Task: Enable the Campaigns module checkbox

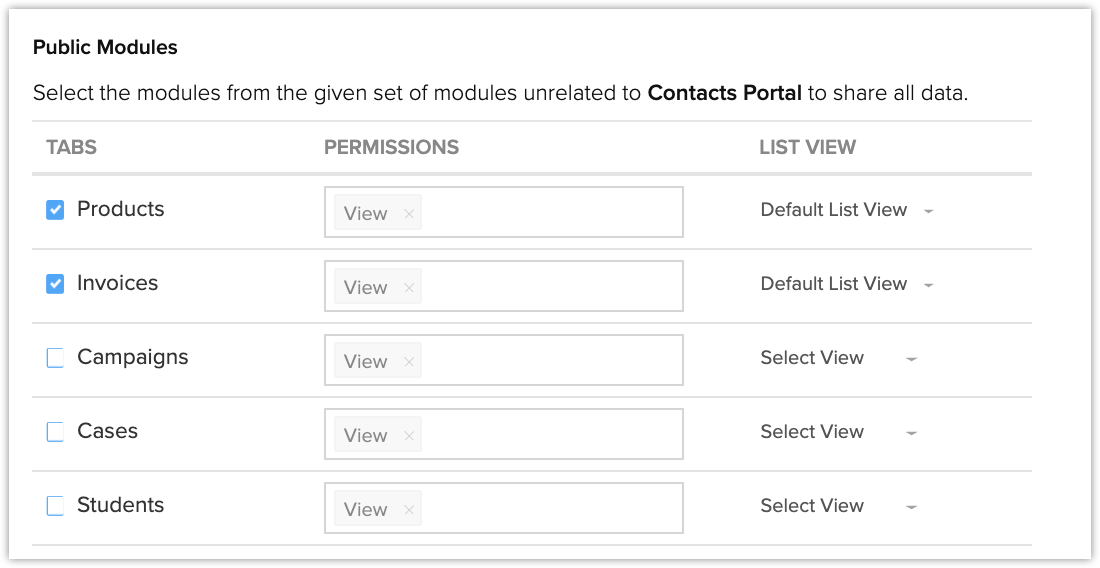Action: (55, 358)
